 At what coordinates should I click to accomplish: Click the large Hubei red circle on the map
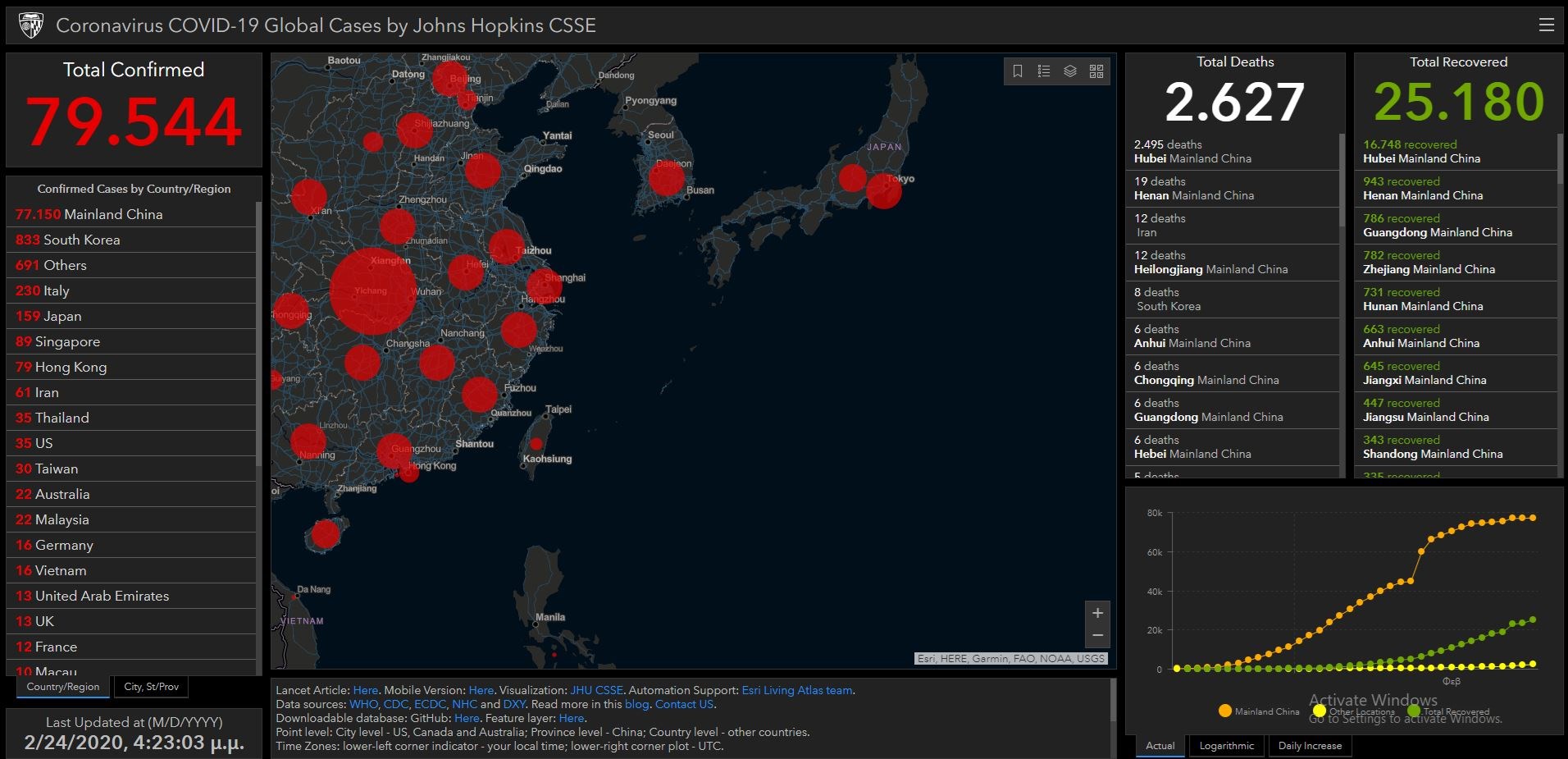point(373,291)
